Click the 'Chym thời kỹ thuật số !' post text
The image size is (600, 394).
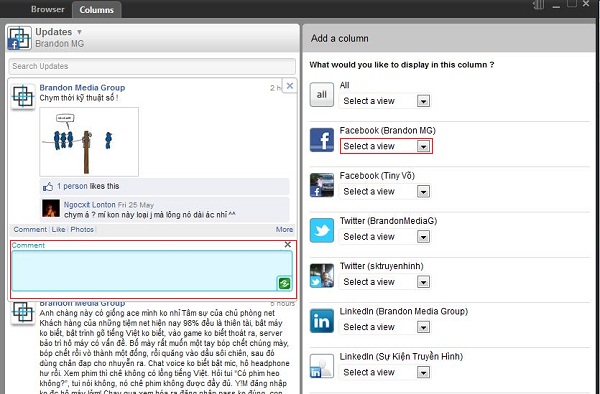point(78,98)
